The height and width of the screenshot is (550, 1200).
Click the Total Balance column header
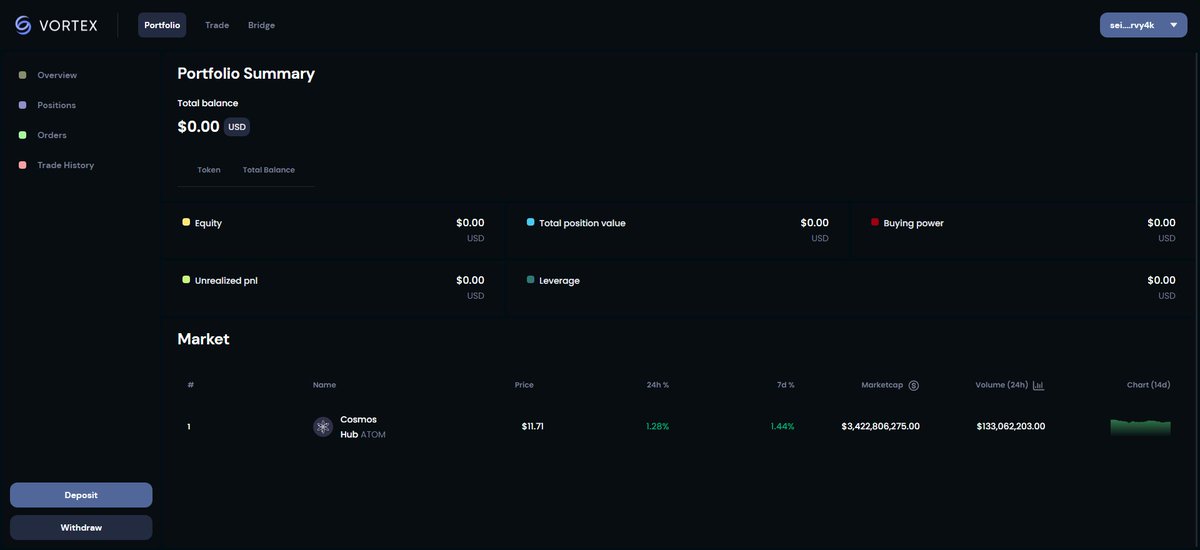pyautogui.click(x=269, y=170)
